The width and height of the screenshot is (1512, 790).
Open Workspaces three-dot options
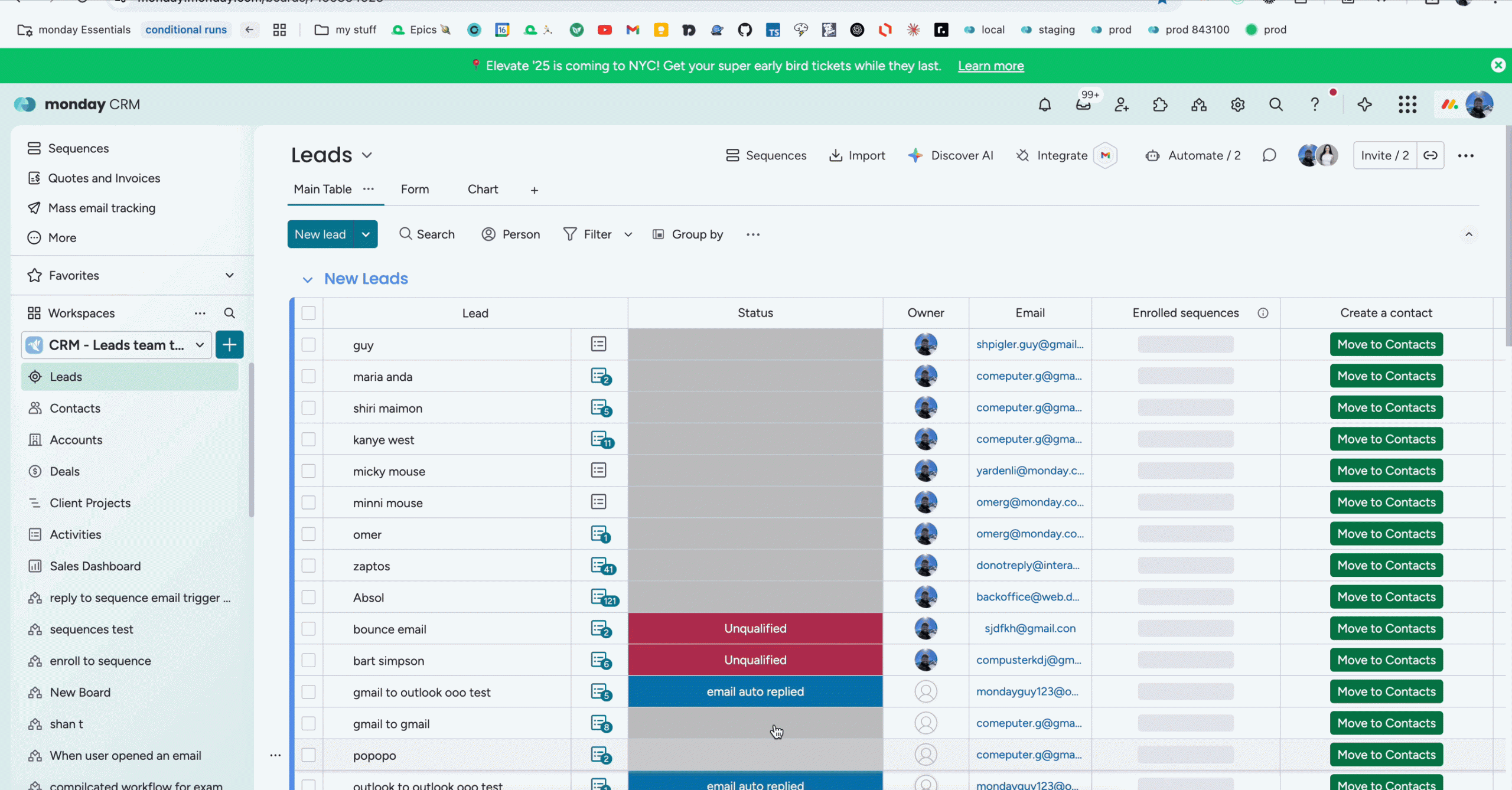pos(200,313)
